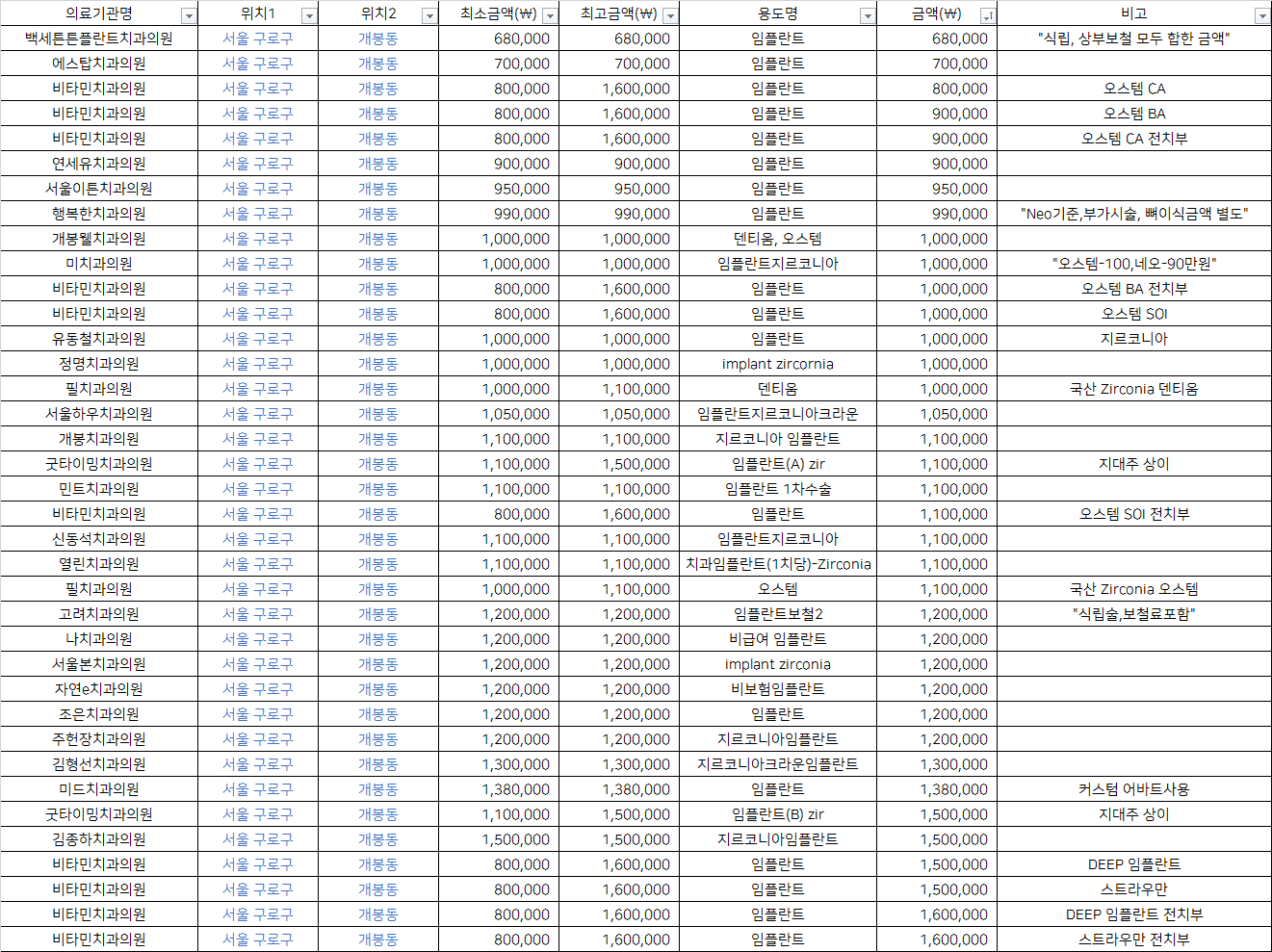The height and width of the screenshot is (952, 1272).
Task: Select the 치과임플란트(1치당)-Zirconia cell
Action: [x=778, y=564]
